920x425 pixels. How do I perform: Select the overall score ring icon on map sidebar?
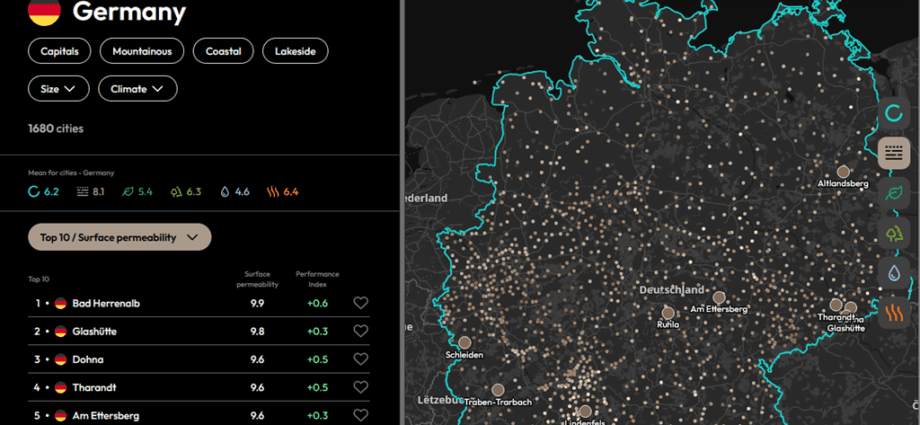click(x=894, y=113)
